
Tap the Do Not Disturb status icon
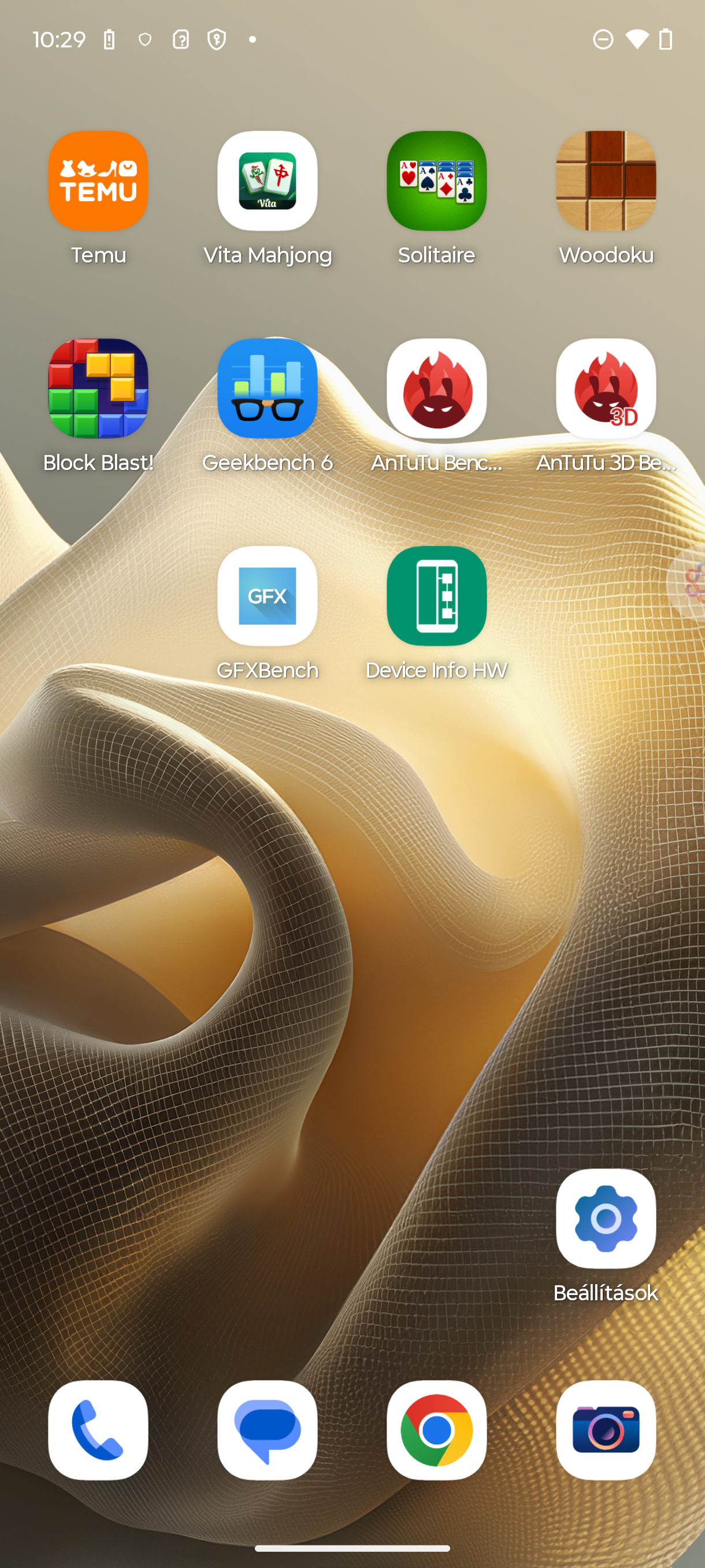[603, 39]
